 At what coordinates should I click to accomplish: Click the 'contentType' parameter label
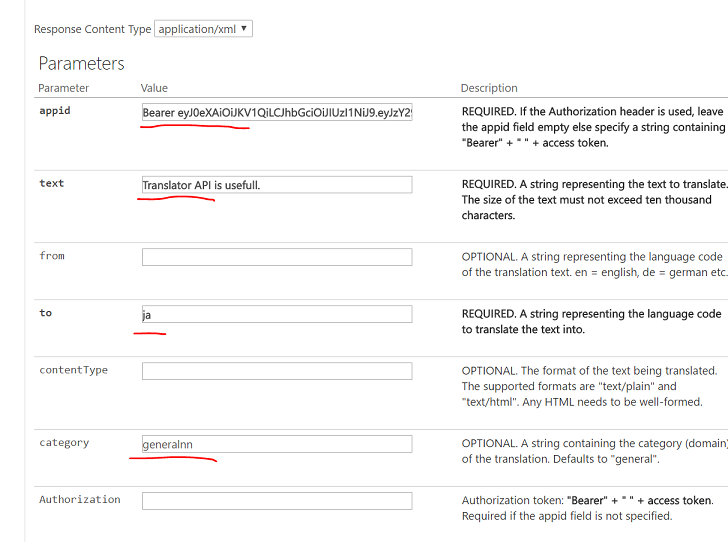click(73, 370)
